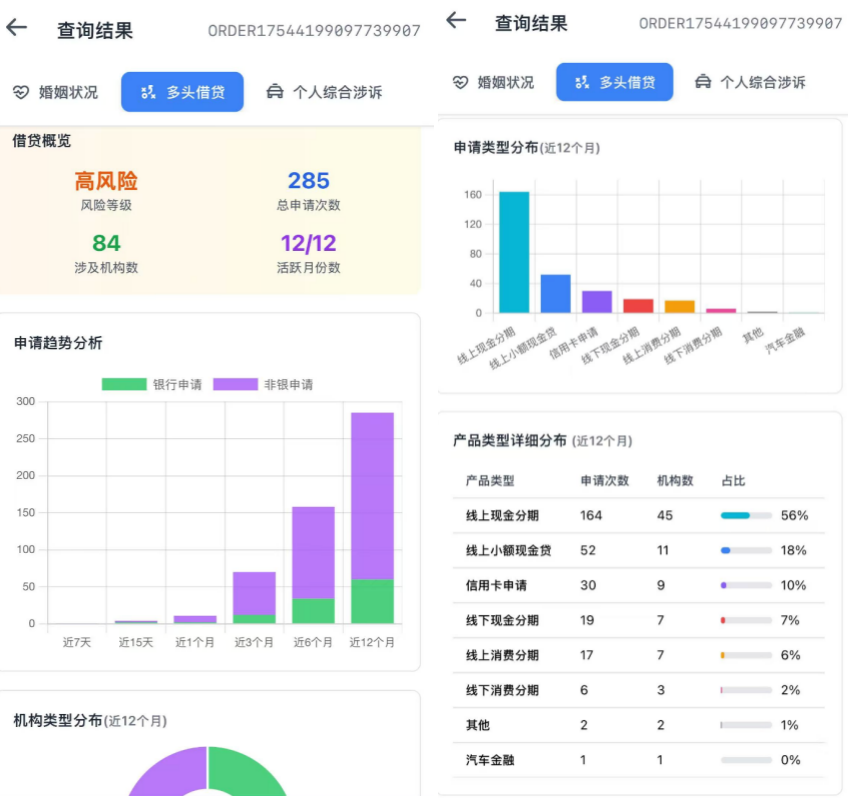This screenshot has height=806, width=850.
Task: Click the cyan 线上现金分期 bar
Action: click(x=514, y=252)
